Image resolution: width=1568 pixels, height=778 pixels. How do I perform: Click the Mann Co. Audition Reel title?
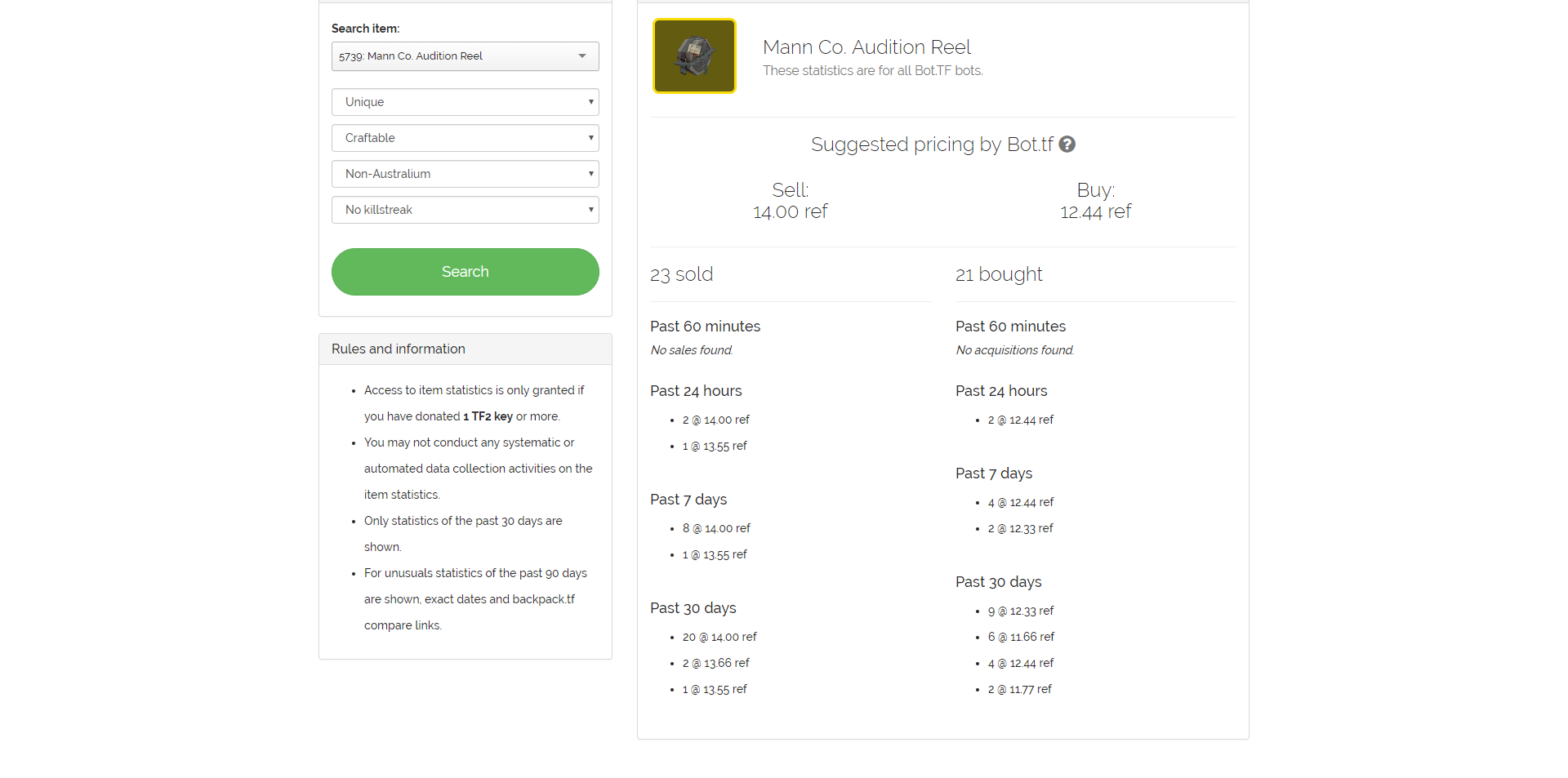[x=866, y=47]
